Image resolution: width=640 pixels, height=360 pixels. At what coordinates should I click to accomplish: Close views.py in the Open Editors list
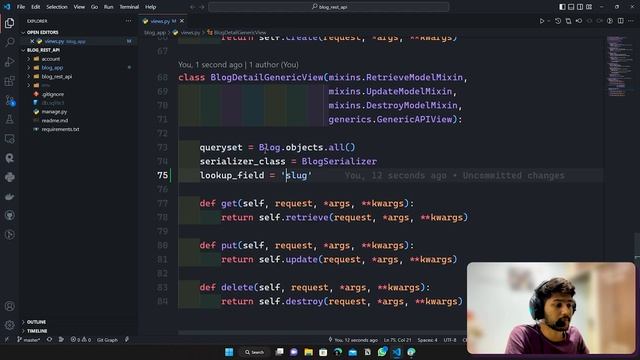[x=32, y=41]
